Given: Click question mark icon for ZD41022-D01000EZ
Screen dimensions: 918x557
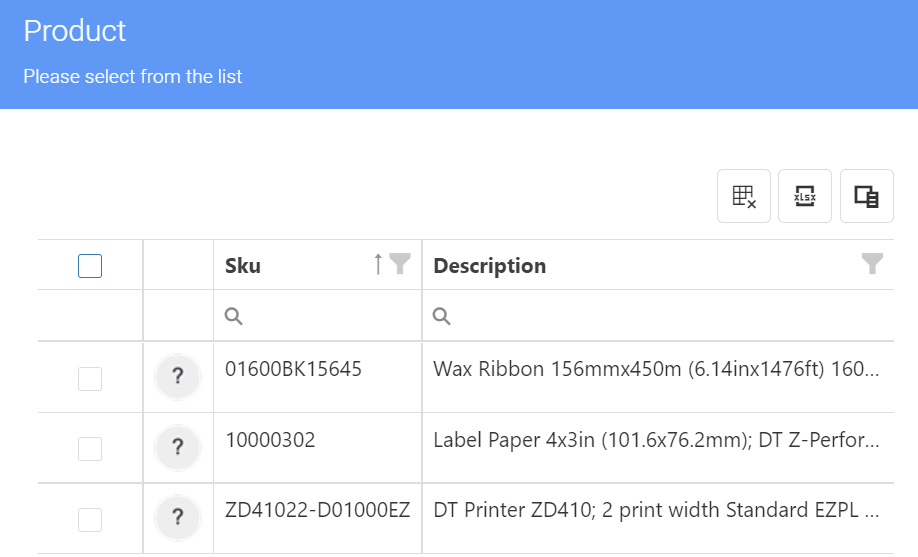Looking at the screenshot, I should click(178, 517).
